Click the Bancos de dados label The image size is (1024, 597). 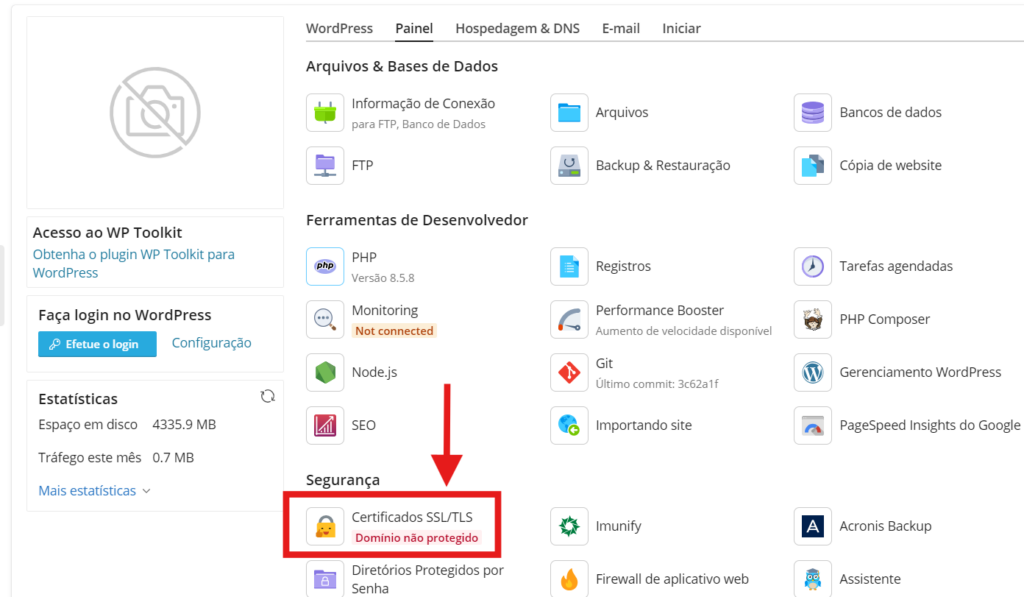point(890,112)
